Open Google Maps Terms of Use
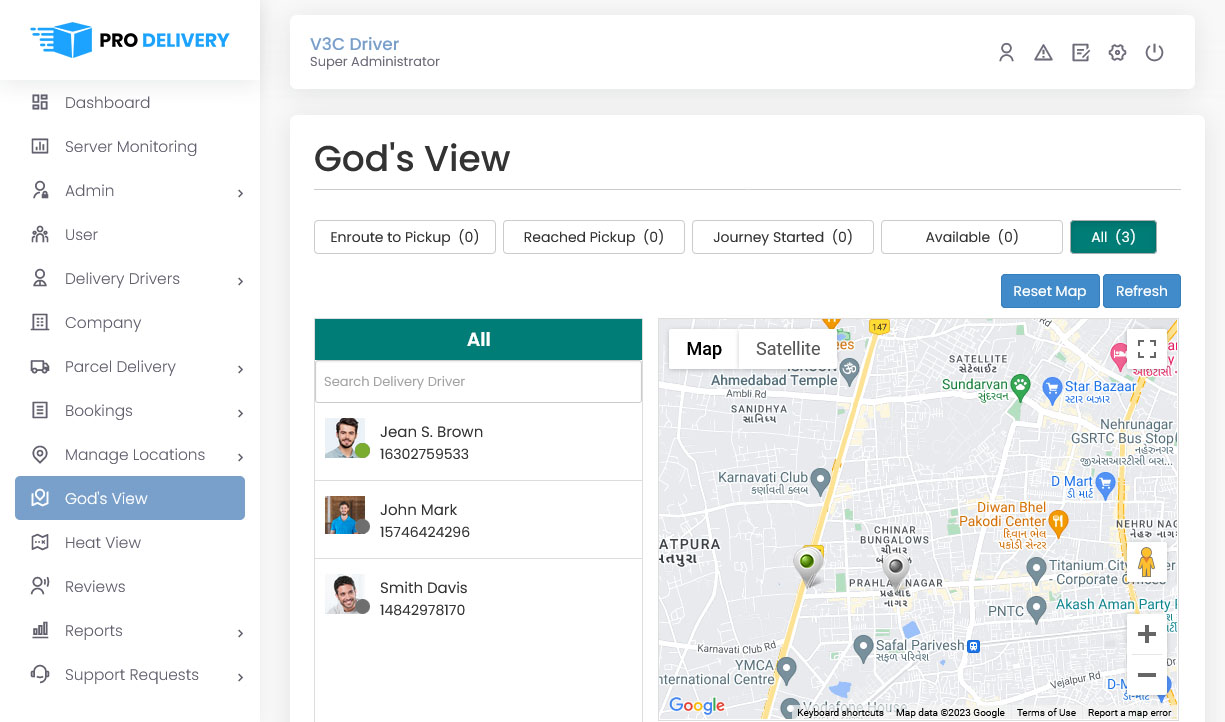This screenshot has width=1225, height=722. point(1046,713)
